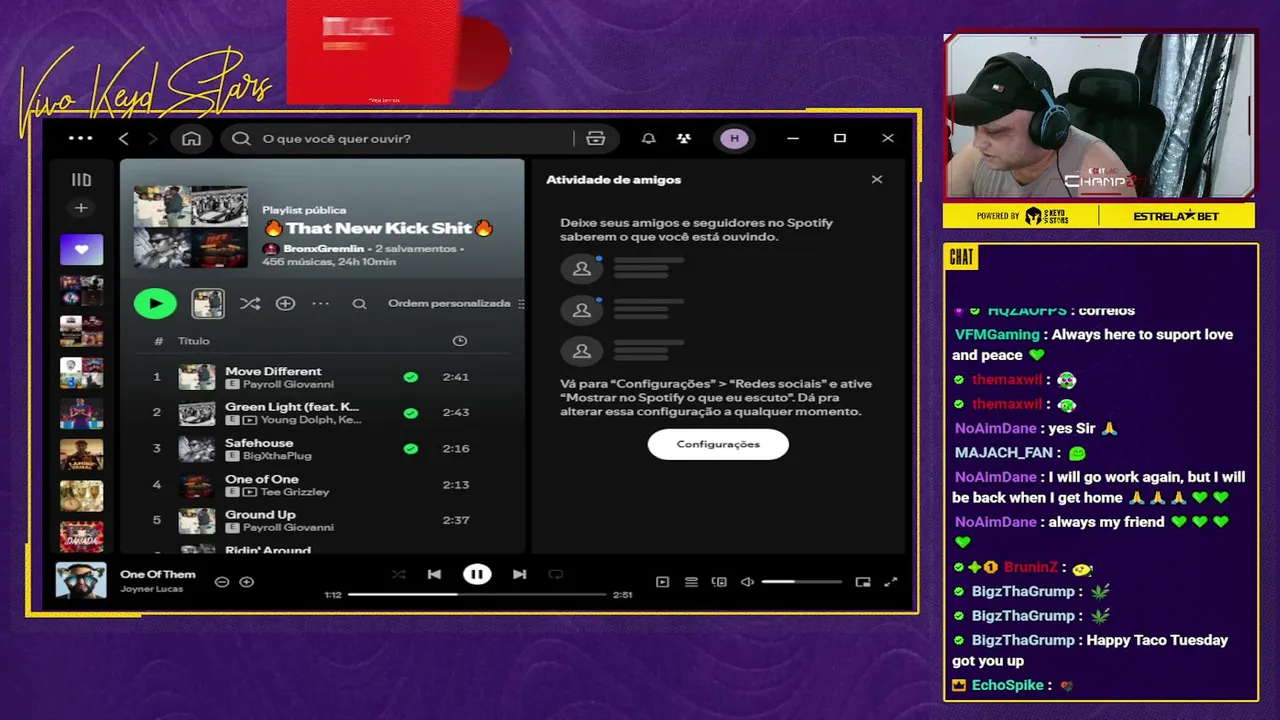This screenshot has width=1280, height=720.
Task: Open the now playing album art
Action: (x=81, y=580)
